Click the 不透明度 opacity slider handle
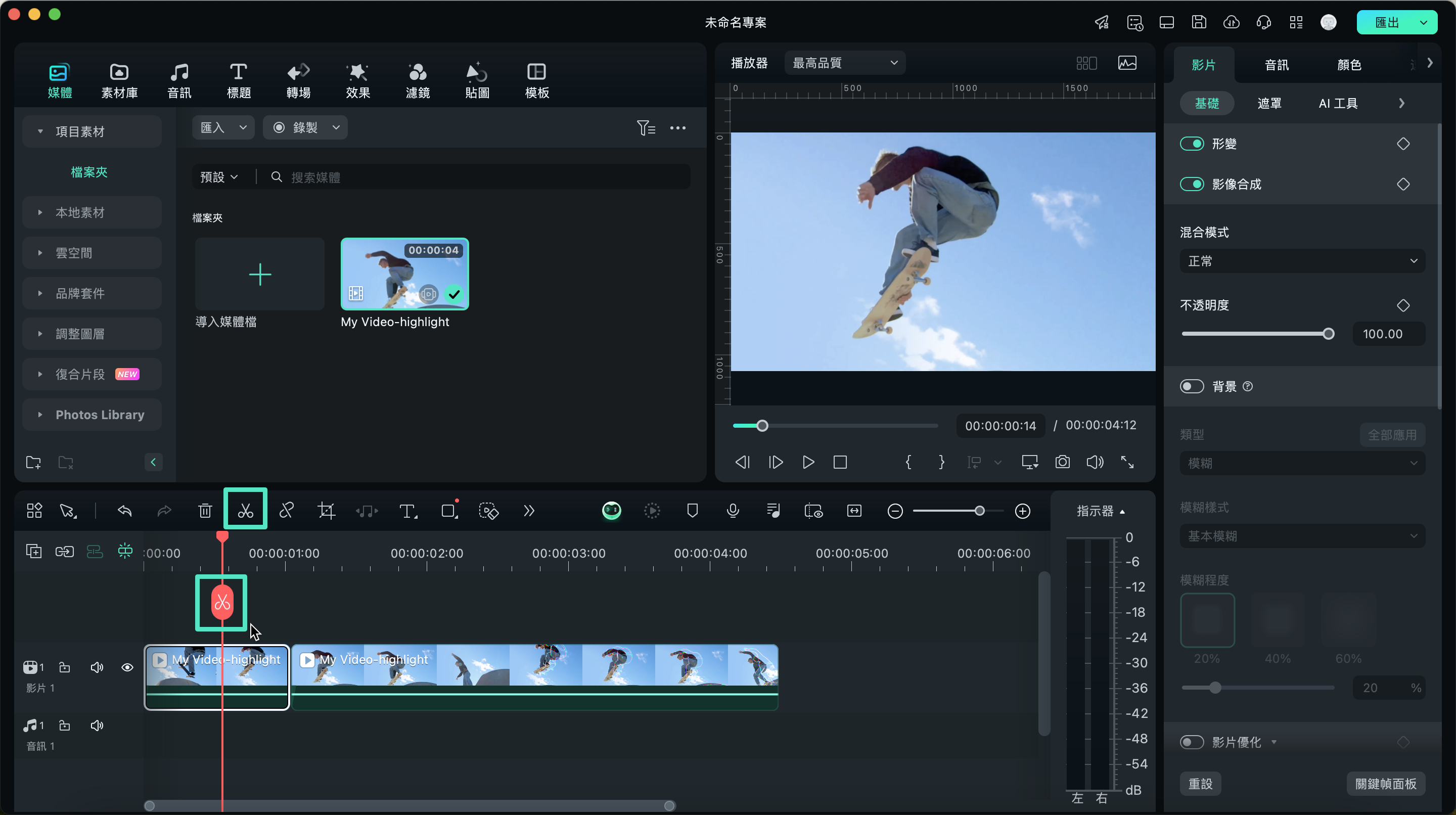1456x815 pixels. [x=1328, y=334]
